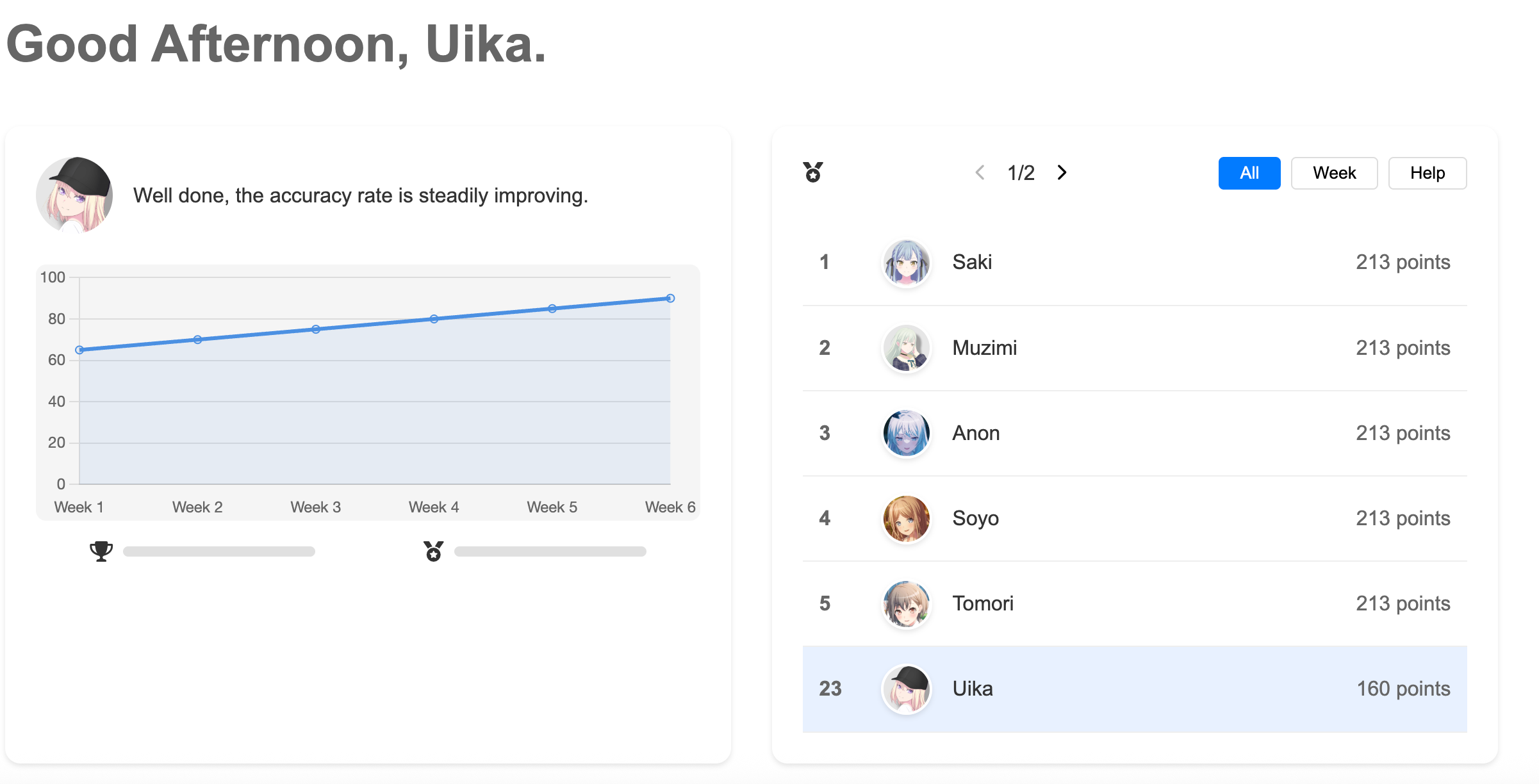The image size is (1539, 784).
Task: Go to previous leaderboard page arrow
Action: (980, 172)
